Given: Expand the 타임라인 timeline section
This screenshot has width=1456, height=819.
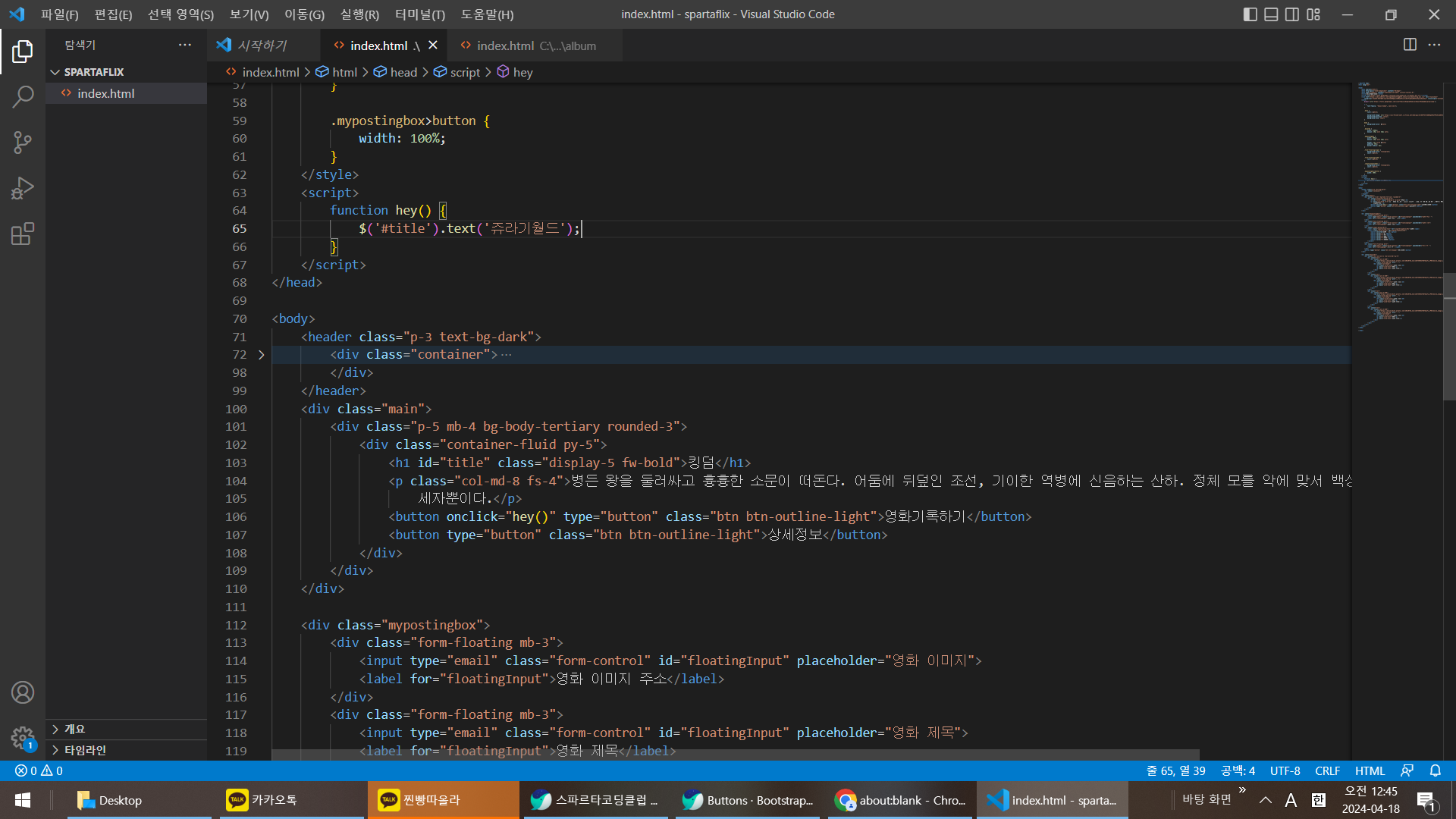Looking at the screenshot, I should (x=126, y=750).
